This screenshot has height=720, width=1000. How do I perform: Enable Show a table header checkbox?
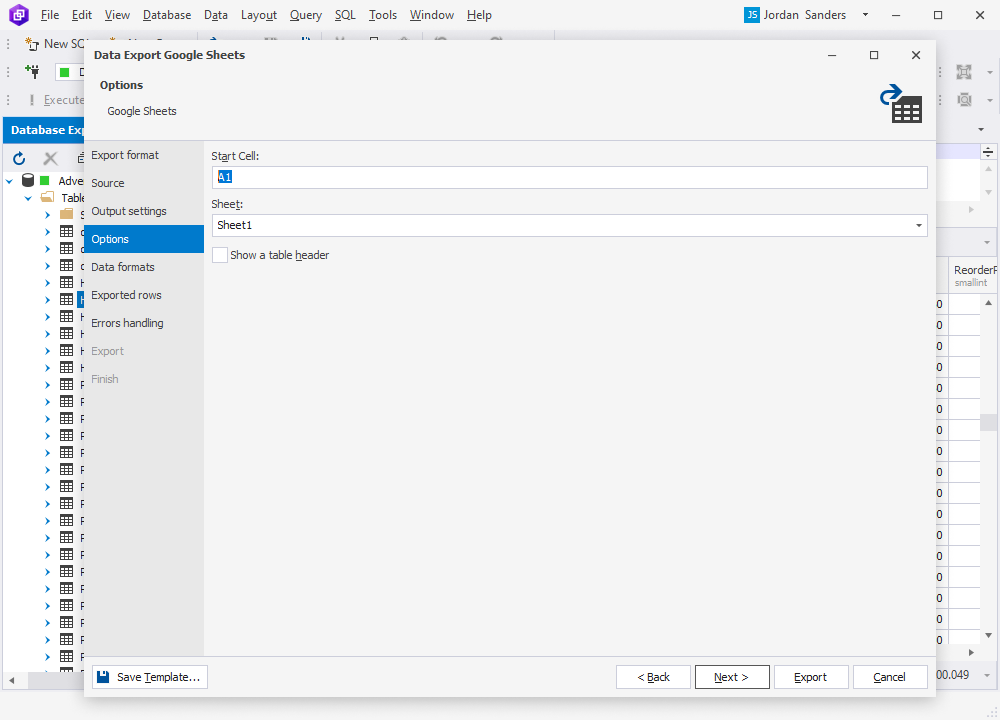click(220, 255)
